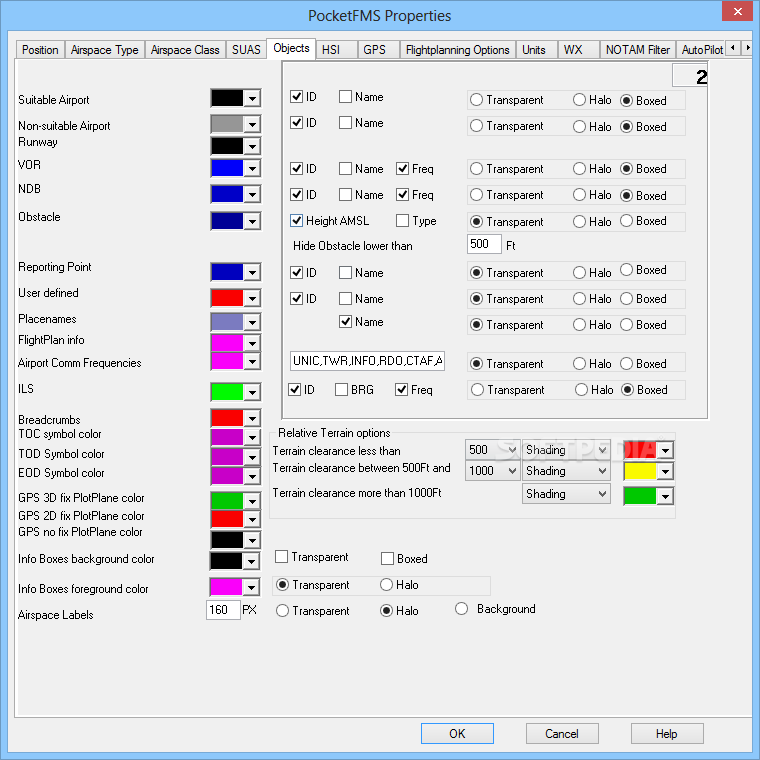Click the TOC symbol color swatch
The height and width of the screenshot is (760, 760).
[x=227, y=437]
